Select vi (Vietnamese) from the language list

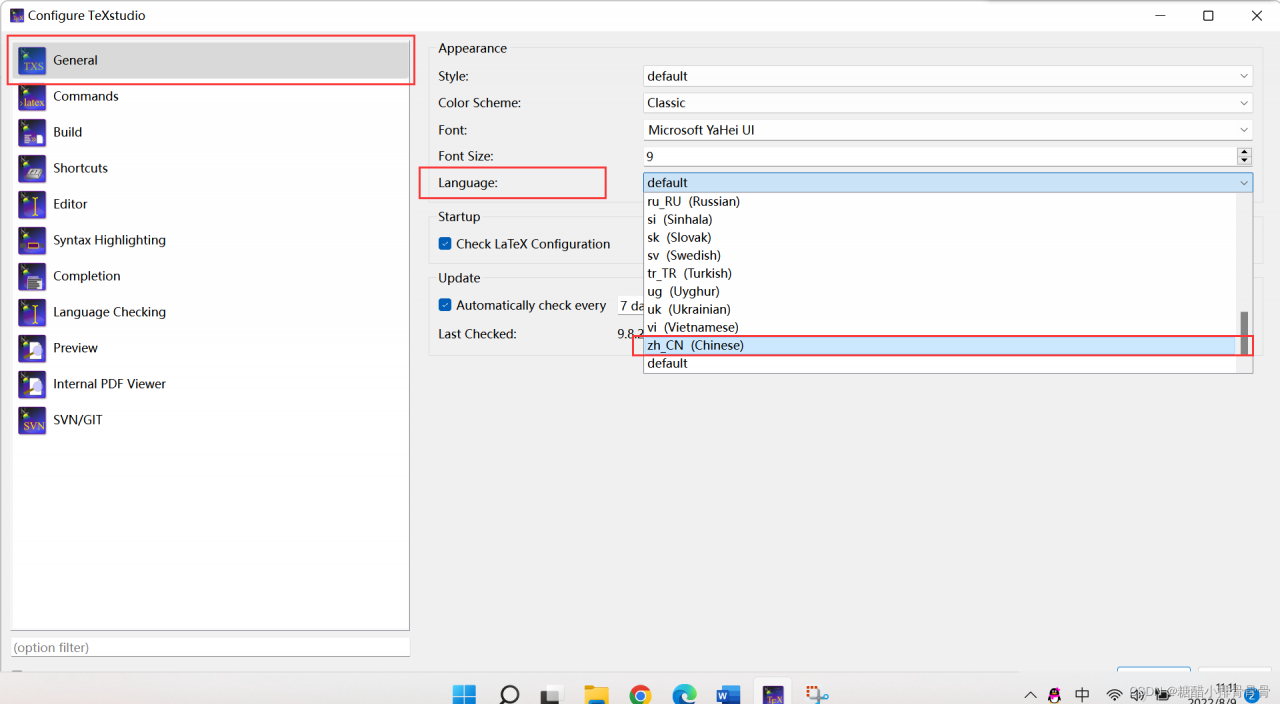coord(940,327)
